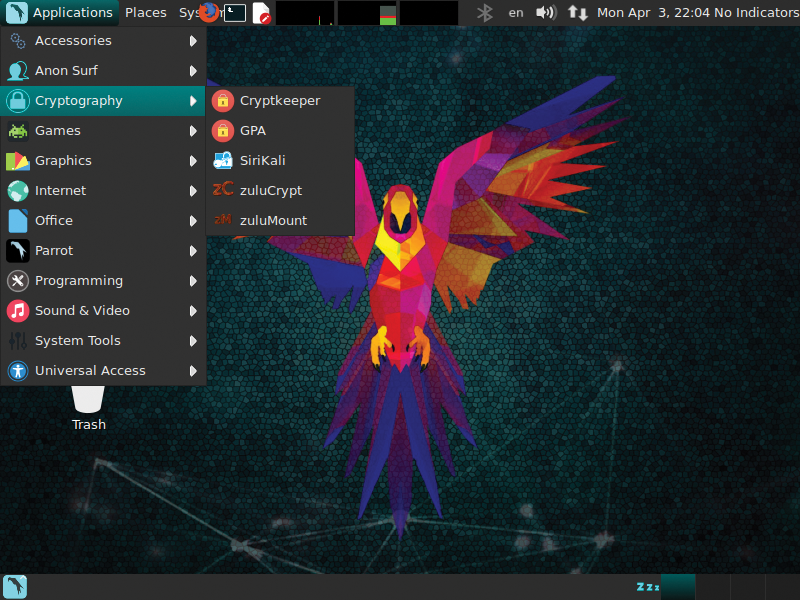
Task: Open the terminal launcher in top panel
Action: pos(235,12)
